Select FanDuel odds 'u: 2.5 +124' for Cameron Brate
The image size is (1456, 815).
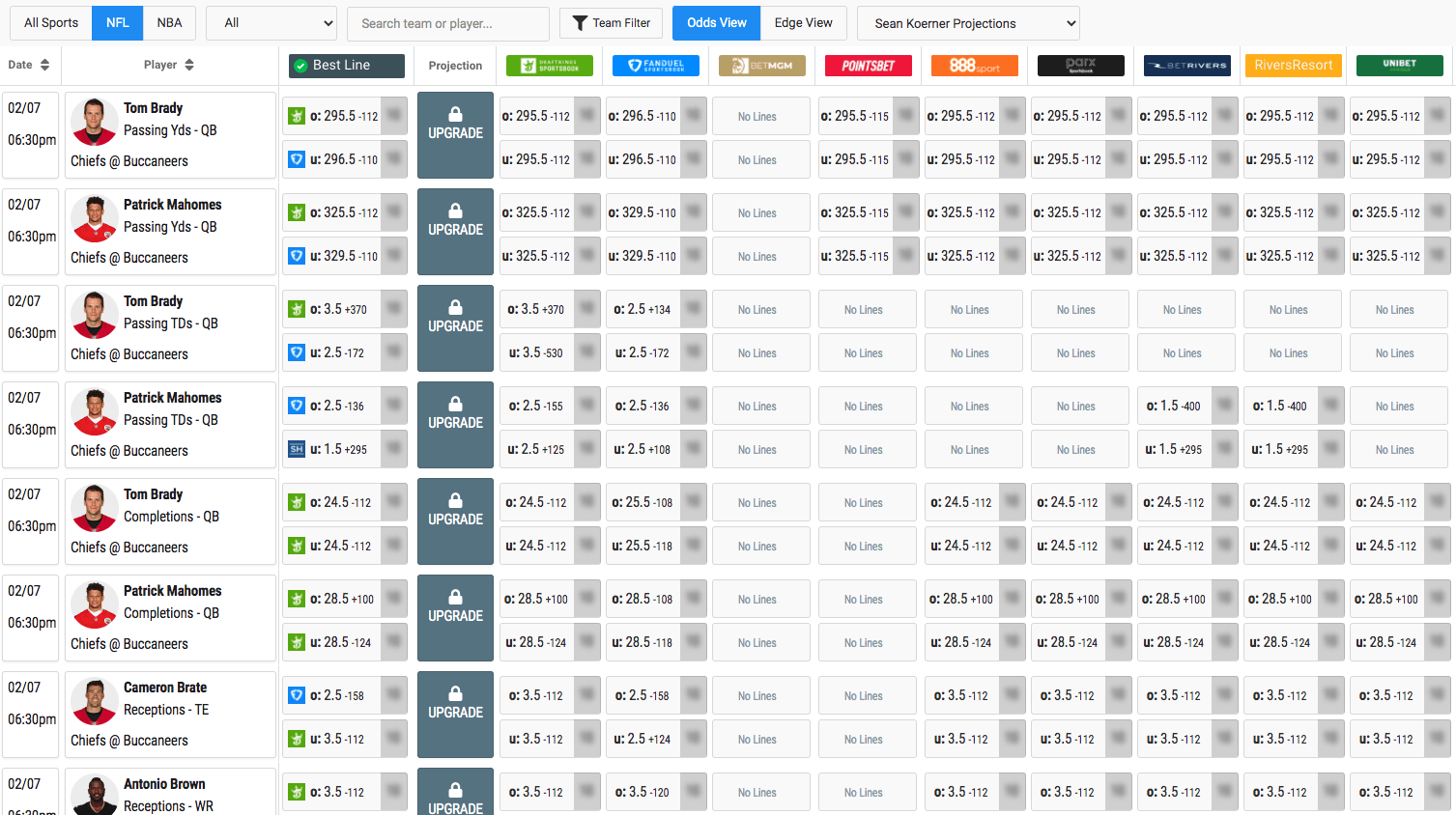tap(656, 739)
